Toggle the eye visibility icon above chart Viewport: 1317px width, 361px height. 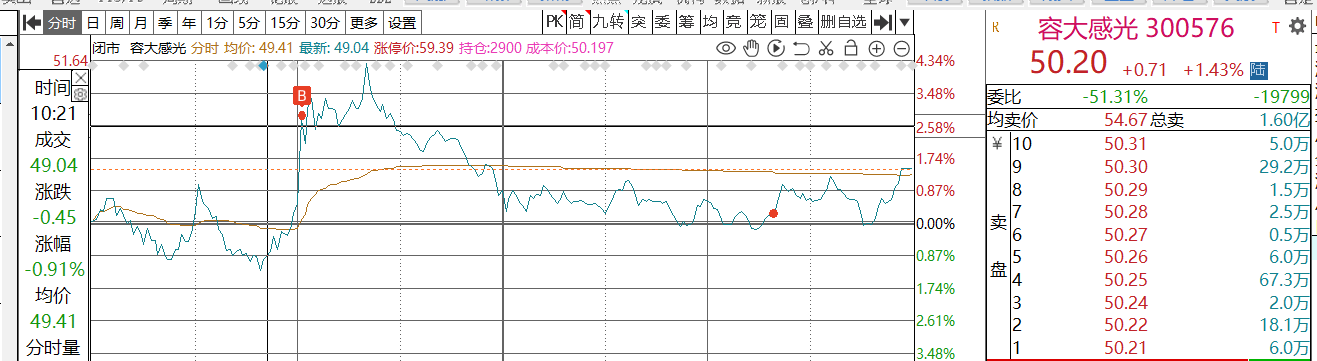[727, 48]
